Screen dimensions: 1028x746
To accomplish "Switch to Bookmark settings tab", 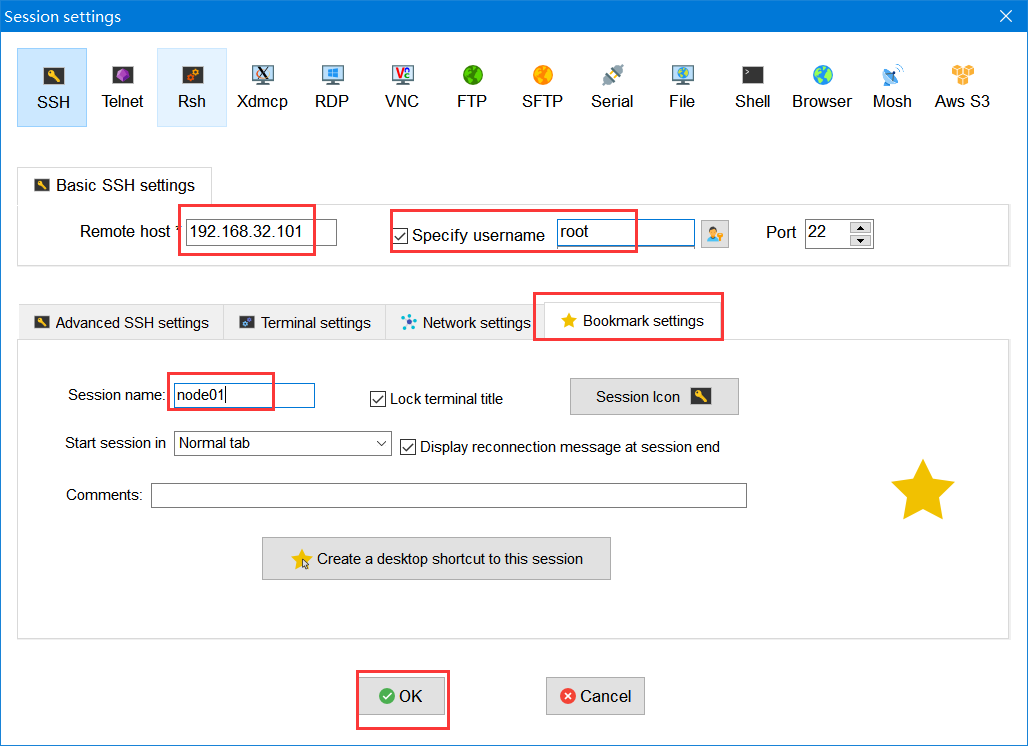I will point(633,321).
